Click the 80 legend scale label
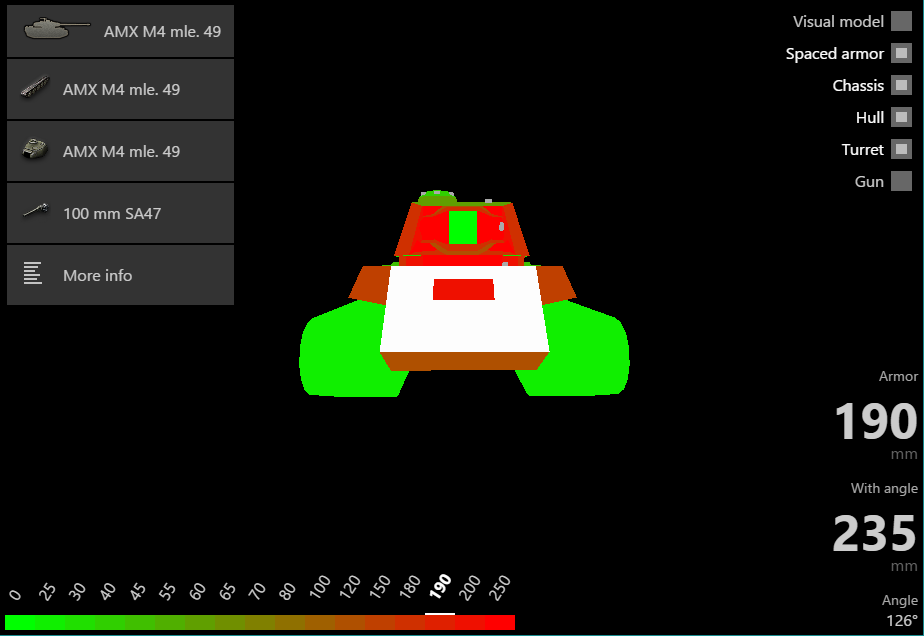The width and height of the screenshot is (924, 636). 287,591
